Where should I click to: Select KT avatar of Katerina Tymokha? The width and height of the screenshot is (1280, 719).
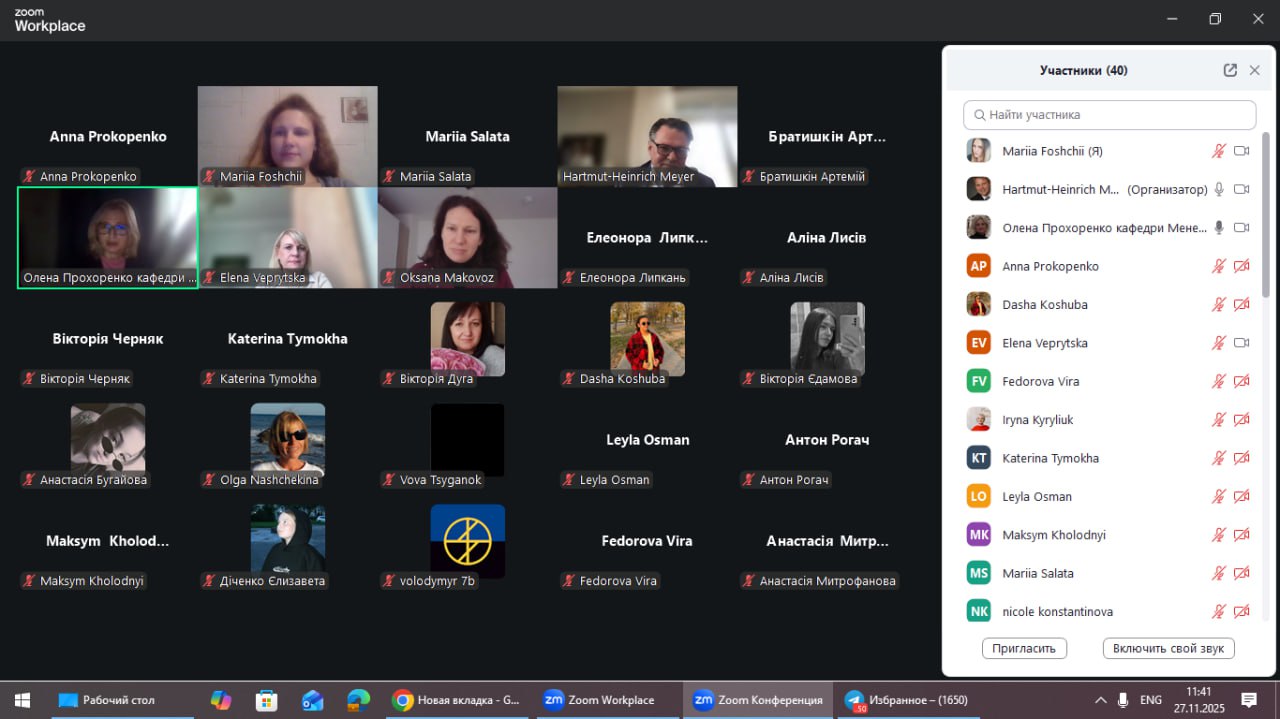coord(979,458)
